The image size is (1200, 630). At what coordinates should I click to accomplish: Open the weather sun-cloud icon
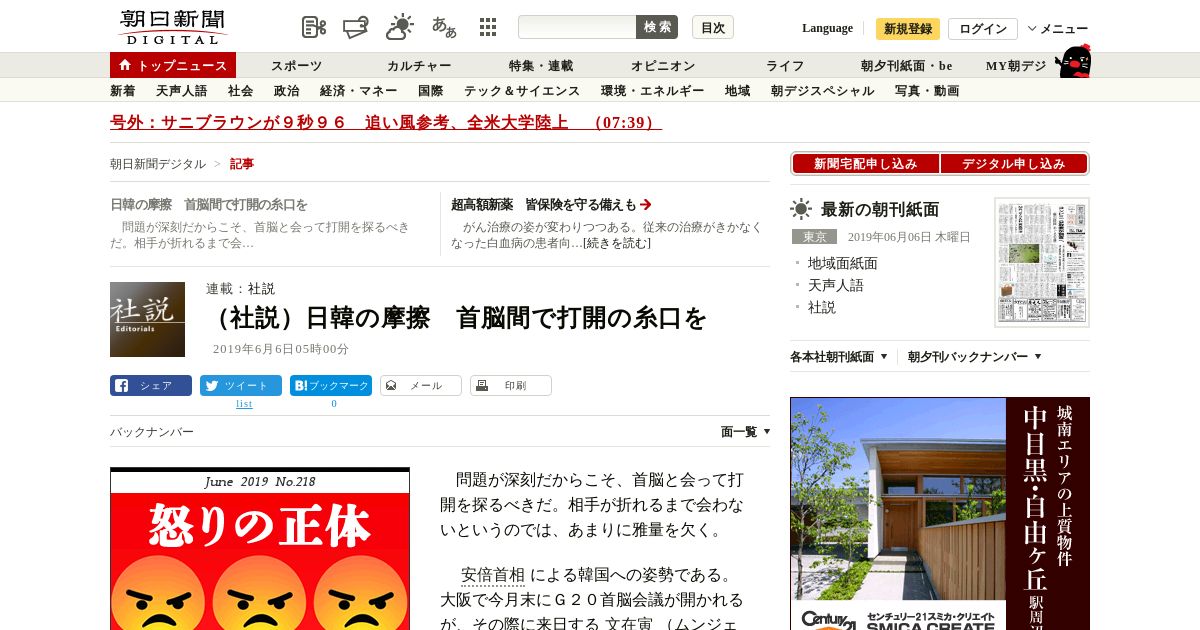click(x=400, y=28)
